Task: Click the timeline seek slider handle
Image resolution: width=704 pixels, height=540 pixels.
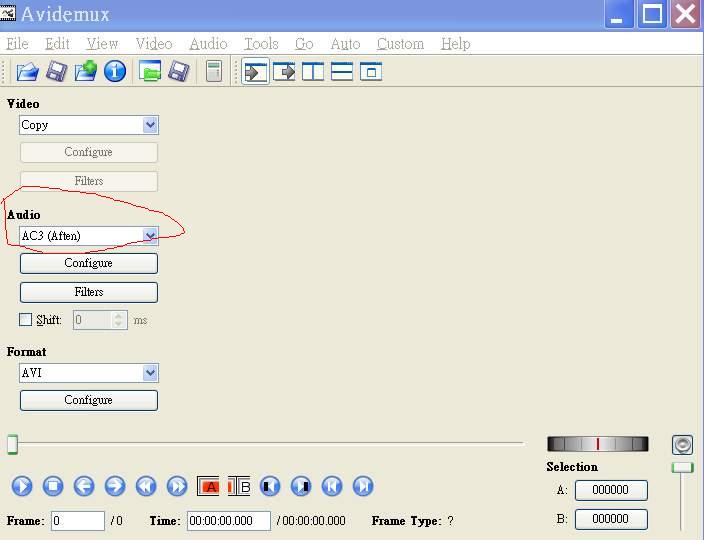Action: [x=13, y=444]
